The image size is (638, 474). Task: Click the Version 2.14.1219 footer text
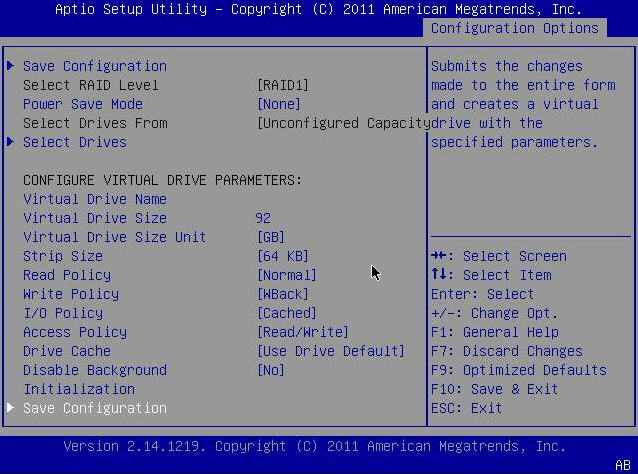click(315, 446)
